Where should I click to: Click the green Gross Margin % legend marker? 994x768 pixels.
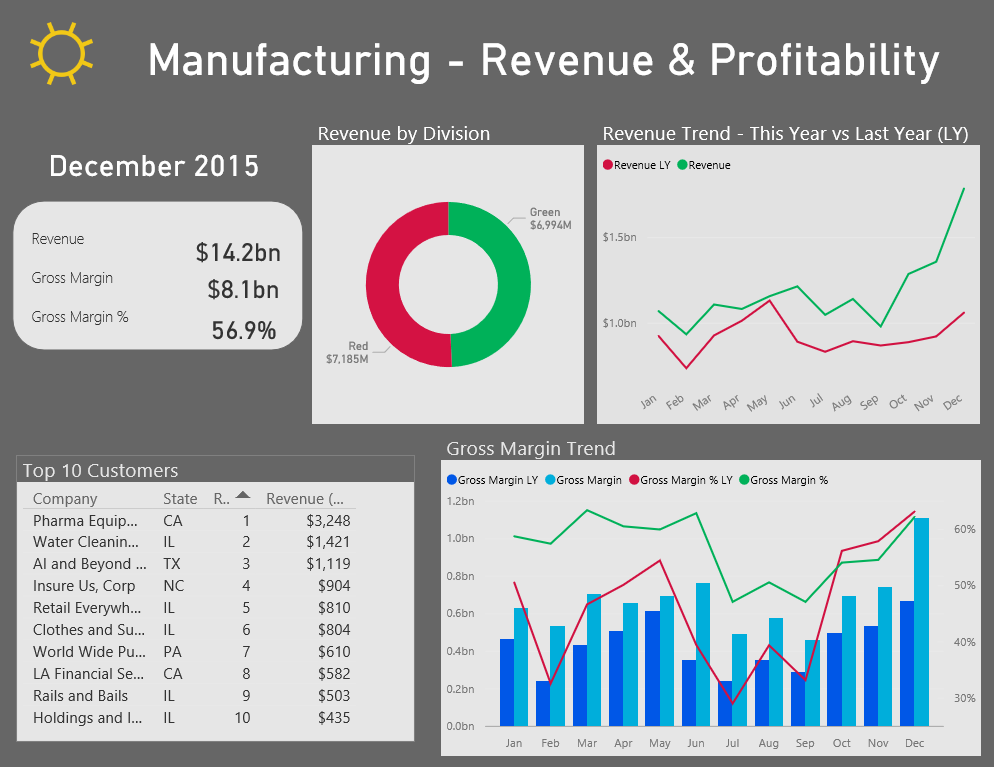(x=744, y=480)
